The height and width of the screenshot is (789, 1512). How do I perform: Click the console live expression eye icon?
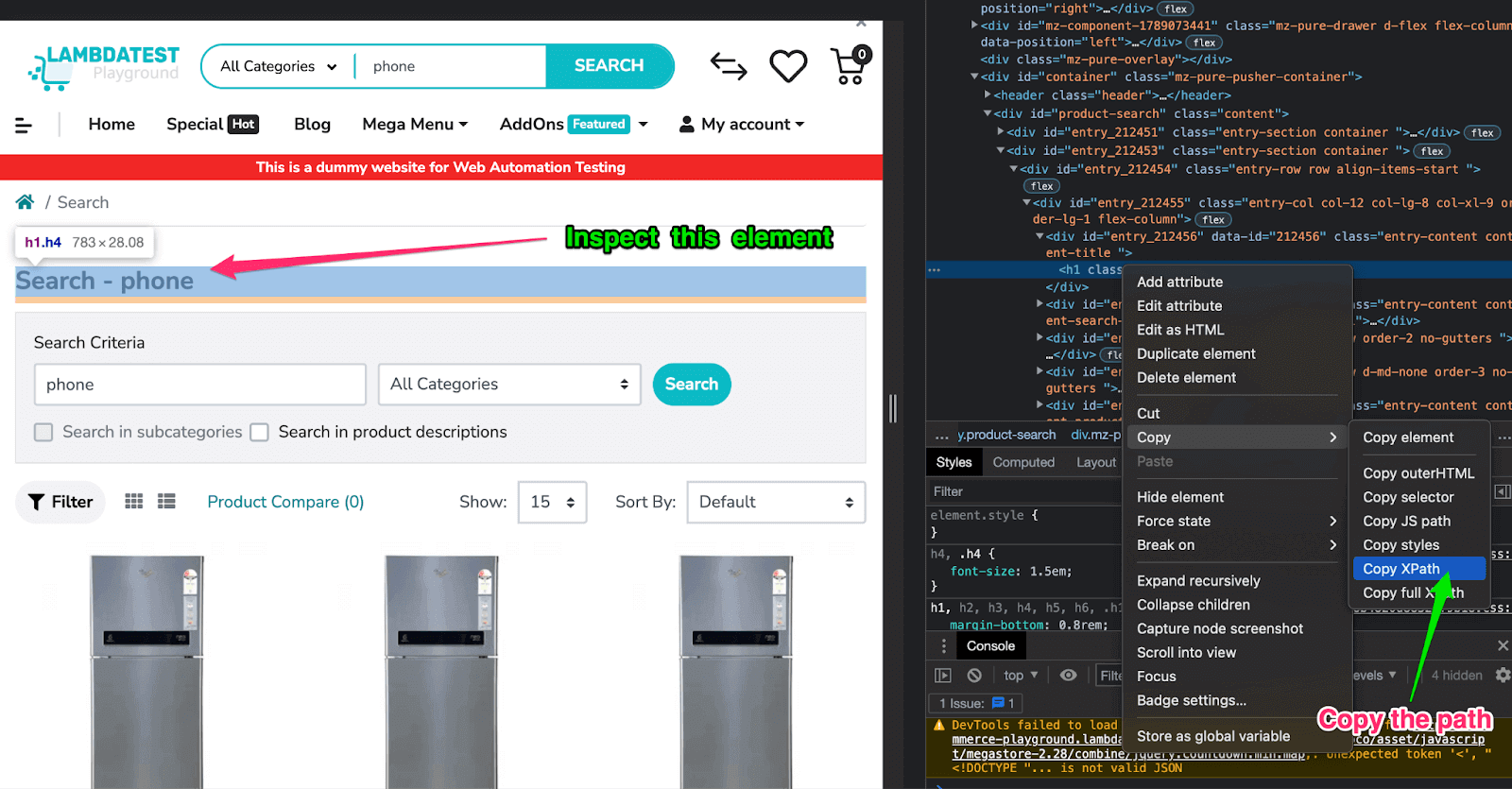tap(1068, 676)
